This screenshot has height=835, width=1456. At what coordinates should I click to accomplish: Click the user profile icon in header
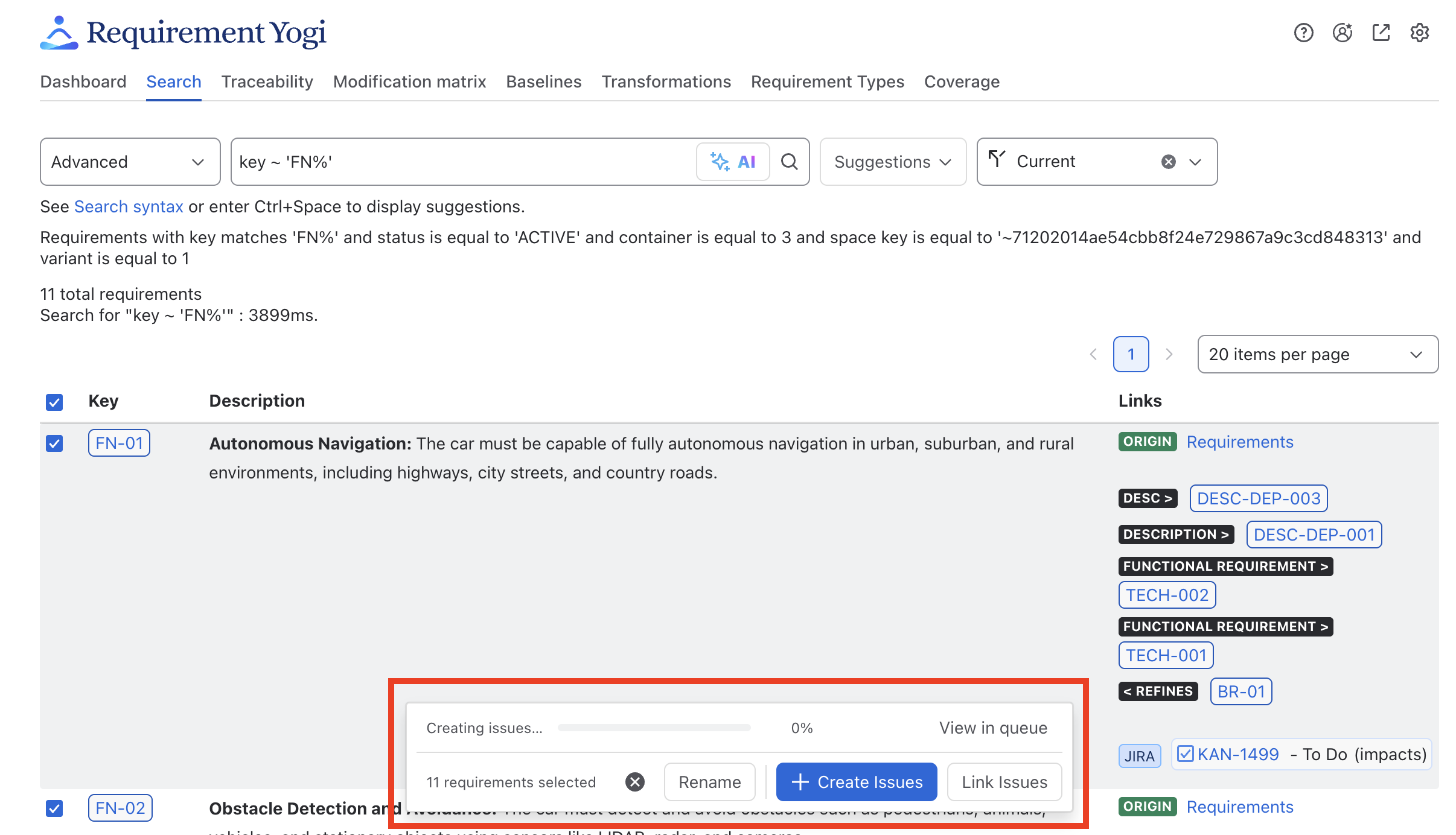tap(1342, 33)
